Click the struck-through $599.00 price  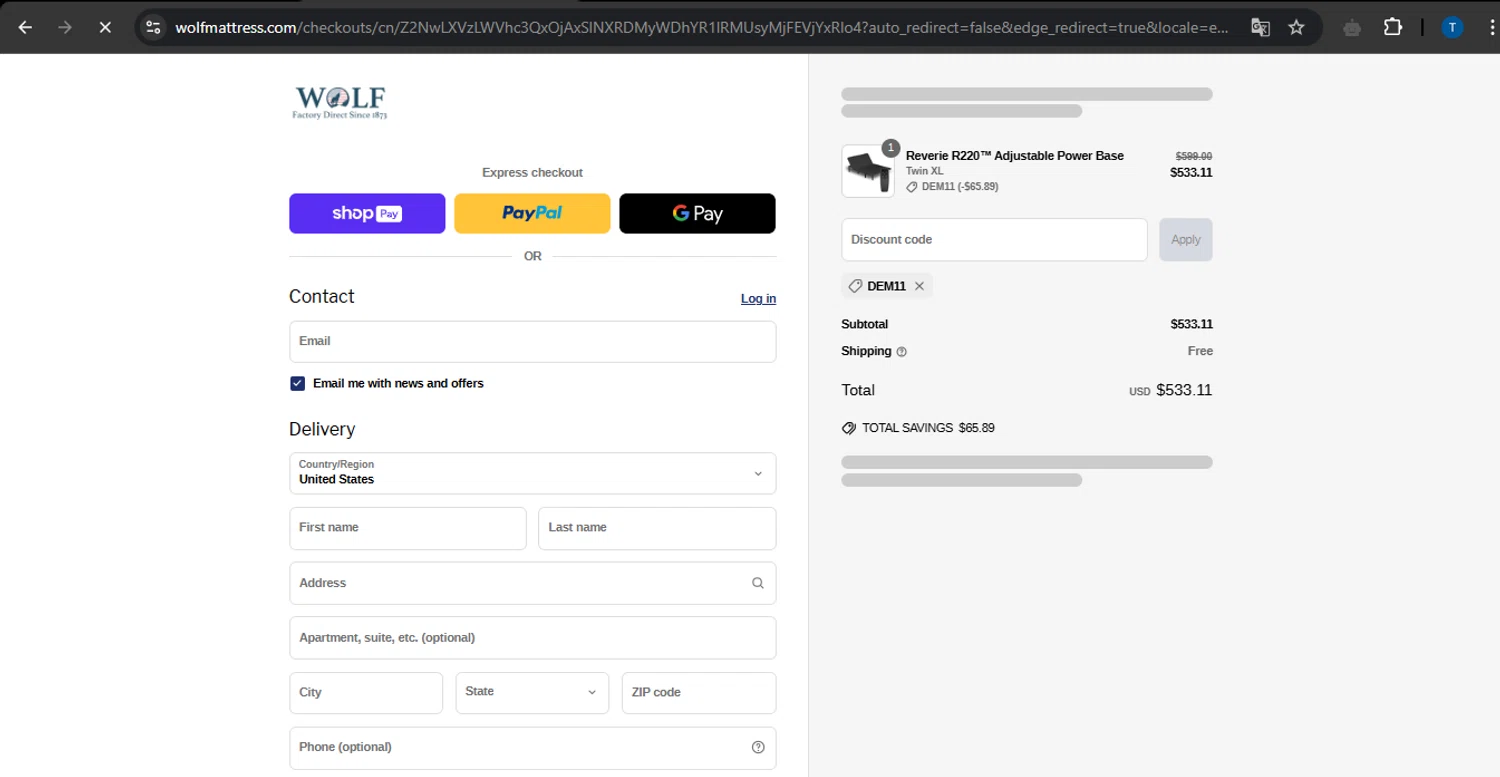pos(1193,156)
